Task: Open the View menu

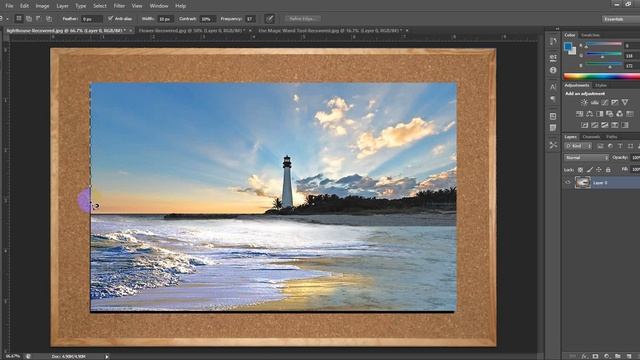Action: point(137,6)
